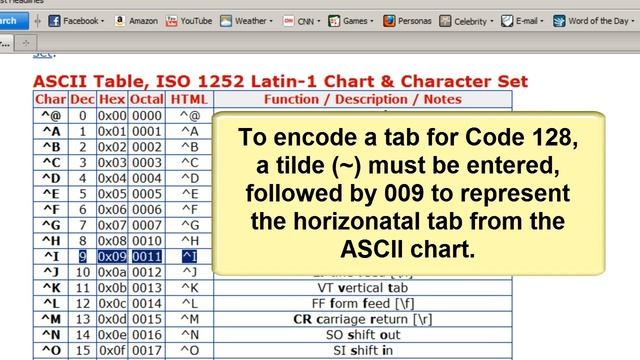Click the YouTube bookmark label
The width and height of the screenshot is (640, 360).
pyautogui.click(x=196, y=21)
